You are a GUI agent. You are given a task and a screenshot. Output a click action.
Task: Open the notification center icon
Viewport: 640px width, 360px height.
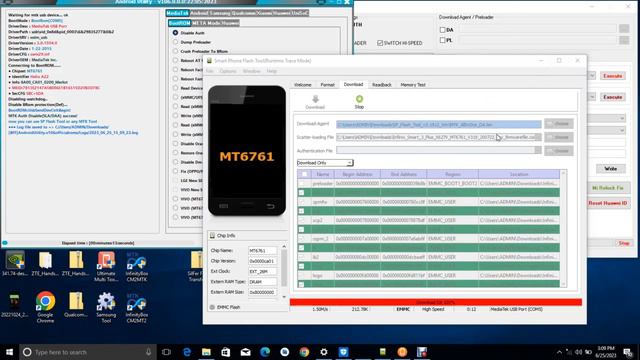coord(628,352)
